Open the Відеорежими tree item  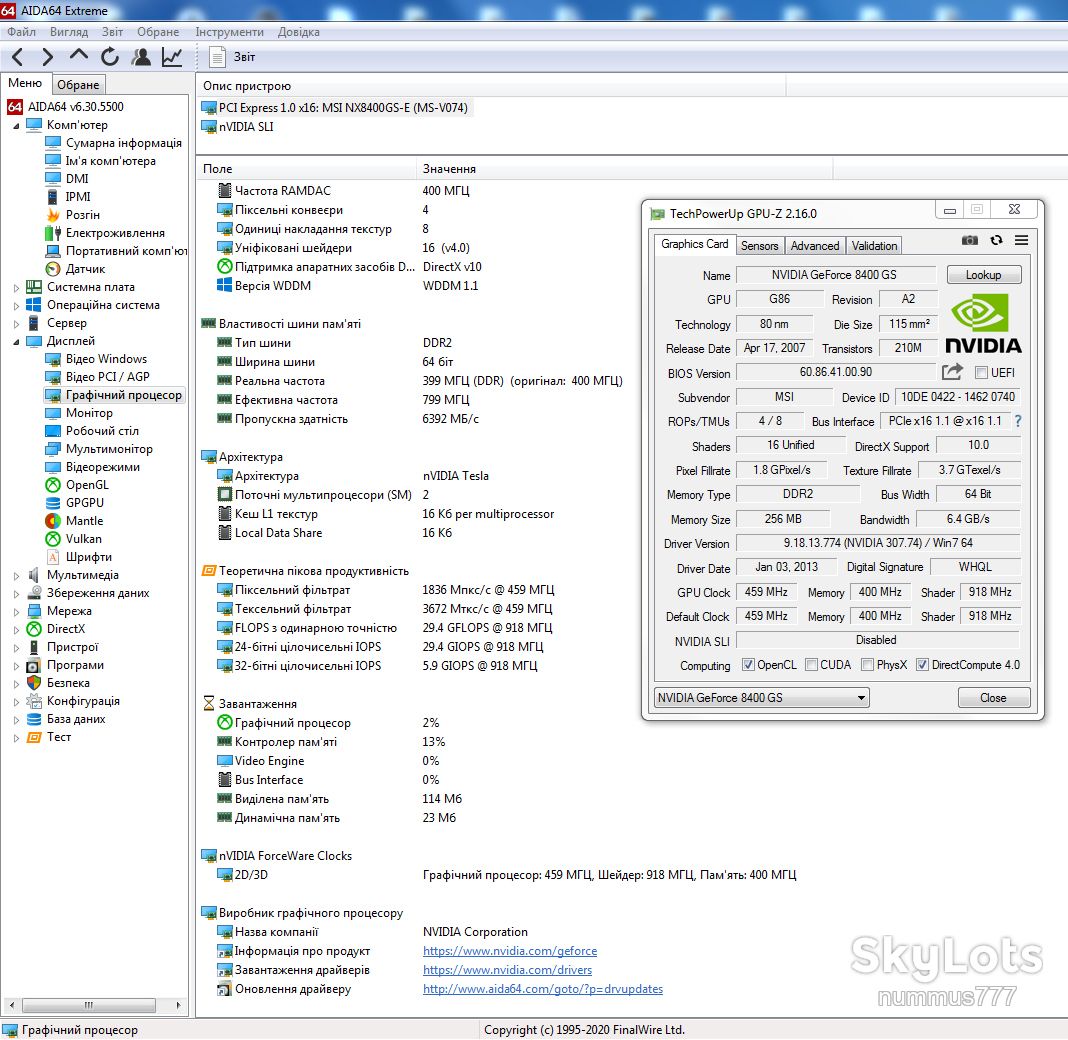[93, 467]
